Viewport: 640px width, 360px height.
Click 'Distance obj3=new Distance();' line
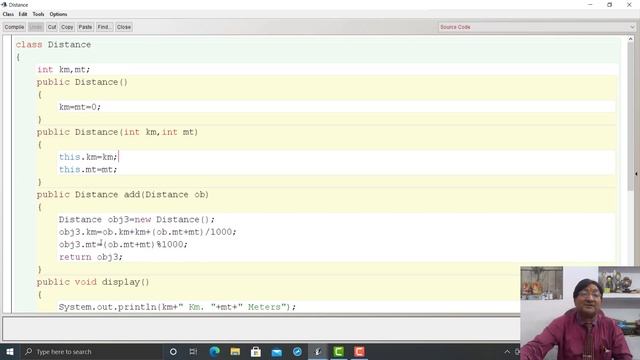coord(136,220)
